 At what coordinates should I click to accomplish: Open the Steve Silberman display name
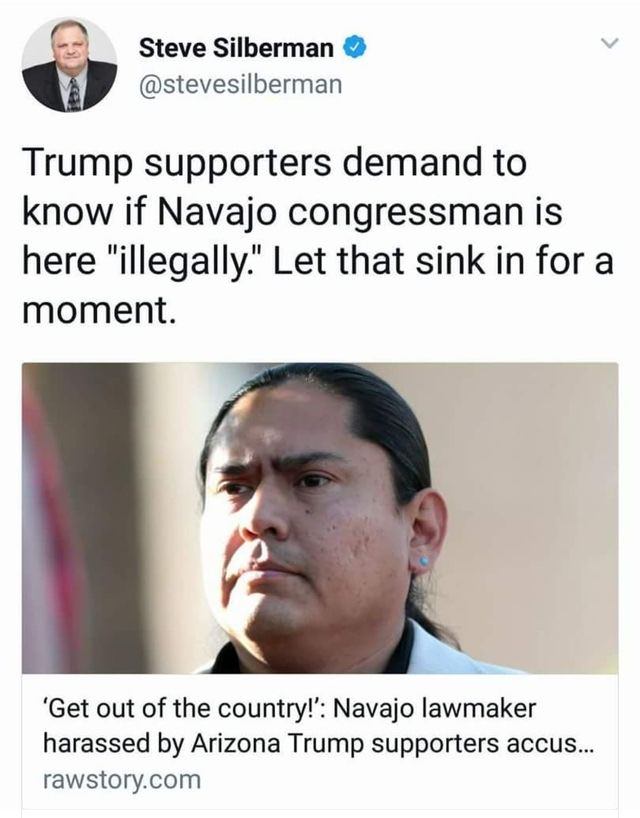click(236, 49)
